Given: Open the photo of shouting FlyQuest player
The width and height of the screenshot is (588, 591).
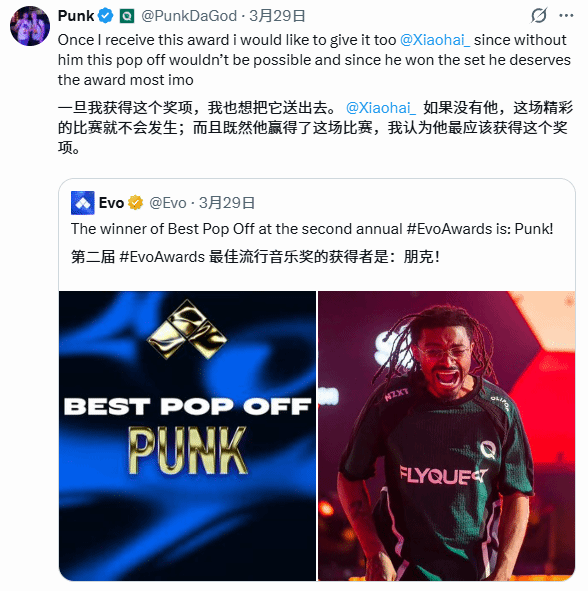Looking at the screenshot, I should (447, 436).
